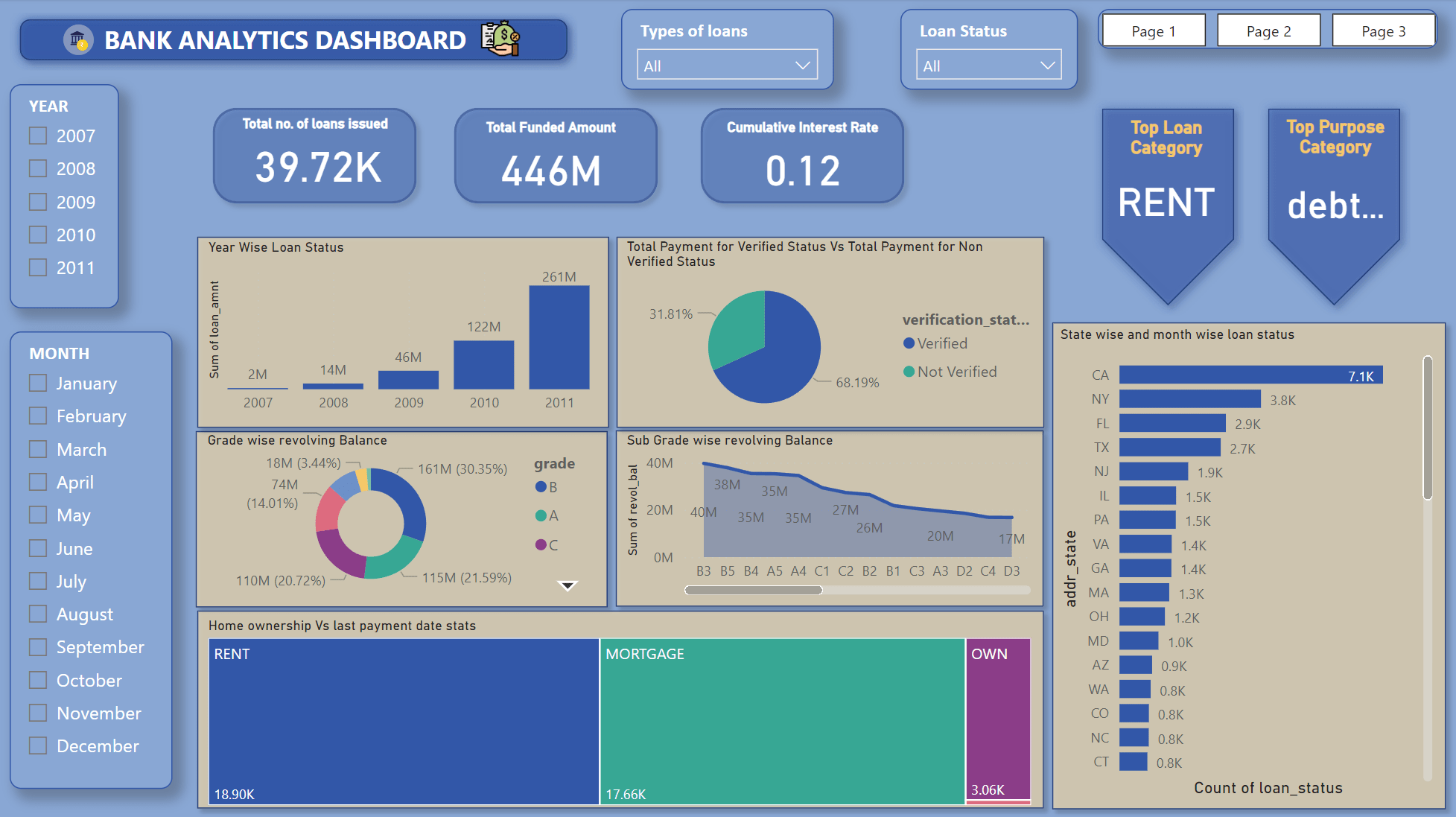Screen dimensions: 1456x817
Task: Check the 2011 year checkbox
Action: [x=38, y=267]
